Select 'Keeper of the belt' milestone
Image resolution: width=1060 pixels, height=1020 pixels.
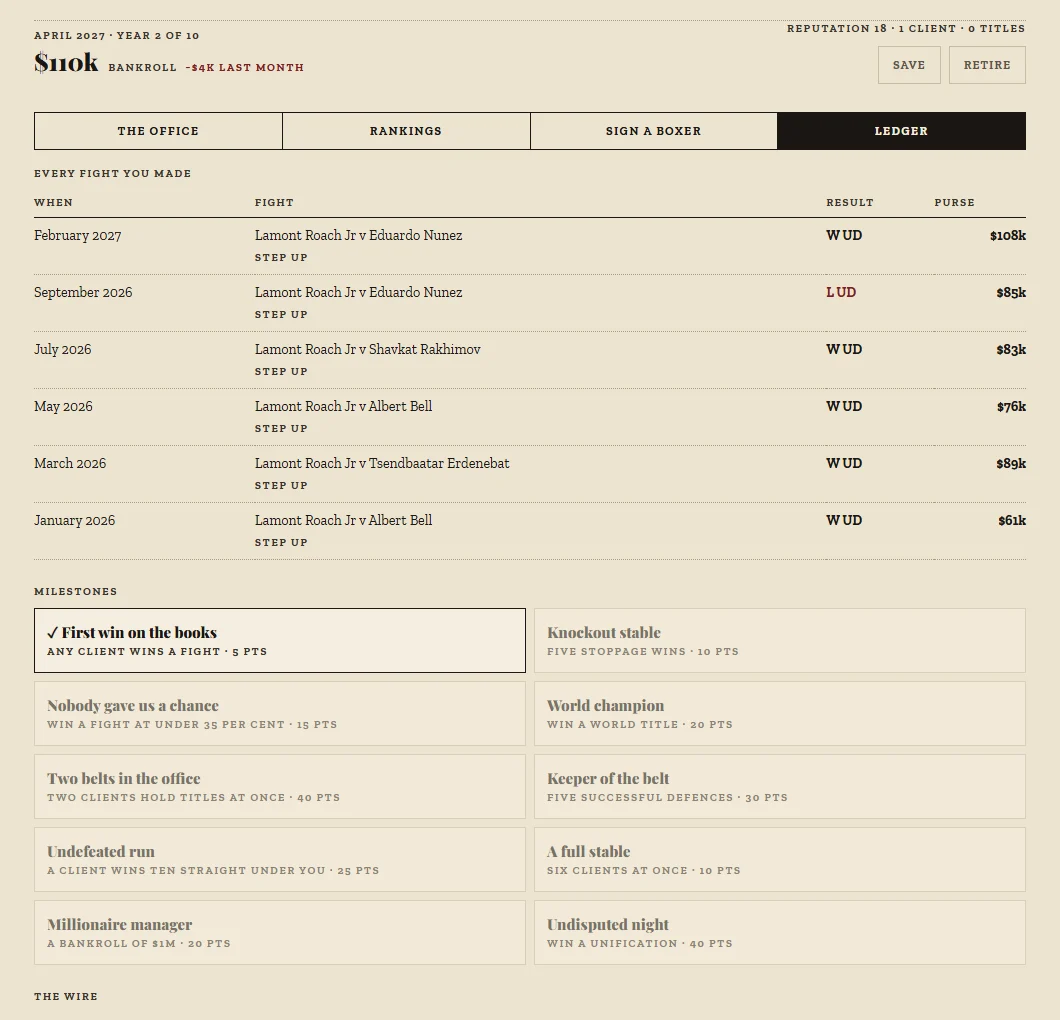[x=780, y=786]
